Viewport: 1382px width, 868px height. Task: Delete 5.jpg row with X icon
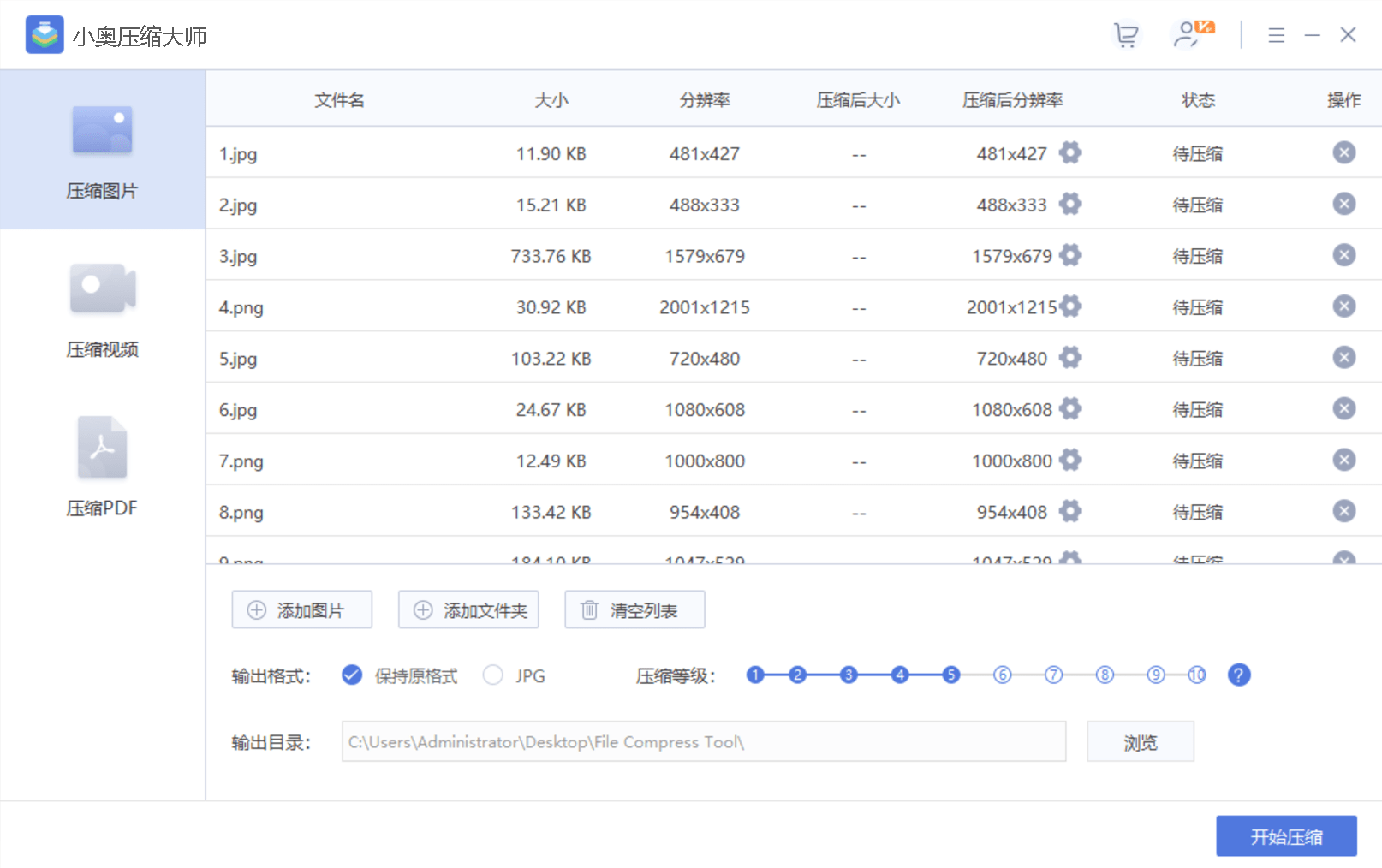point(1343,358)
